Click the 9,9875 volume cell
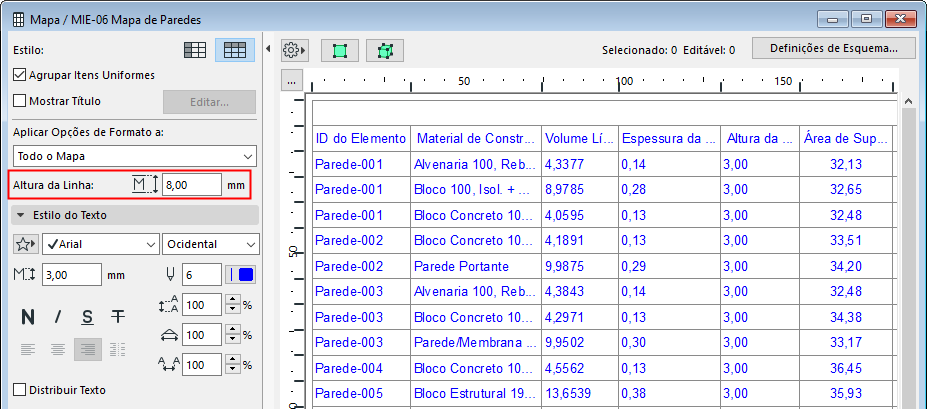This screenshot has height=409, width=927. pyautogui.click(x=580, y=267)
